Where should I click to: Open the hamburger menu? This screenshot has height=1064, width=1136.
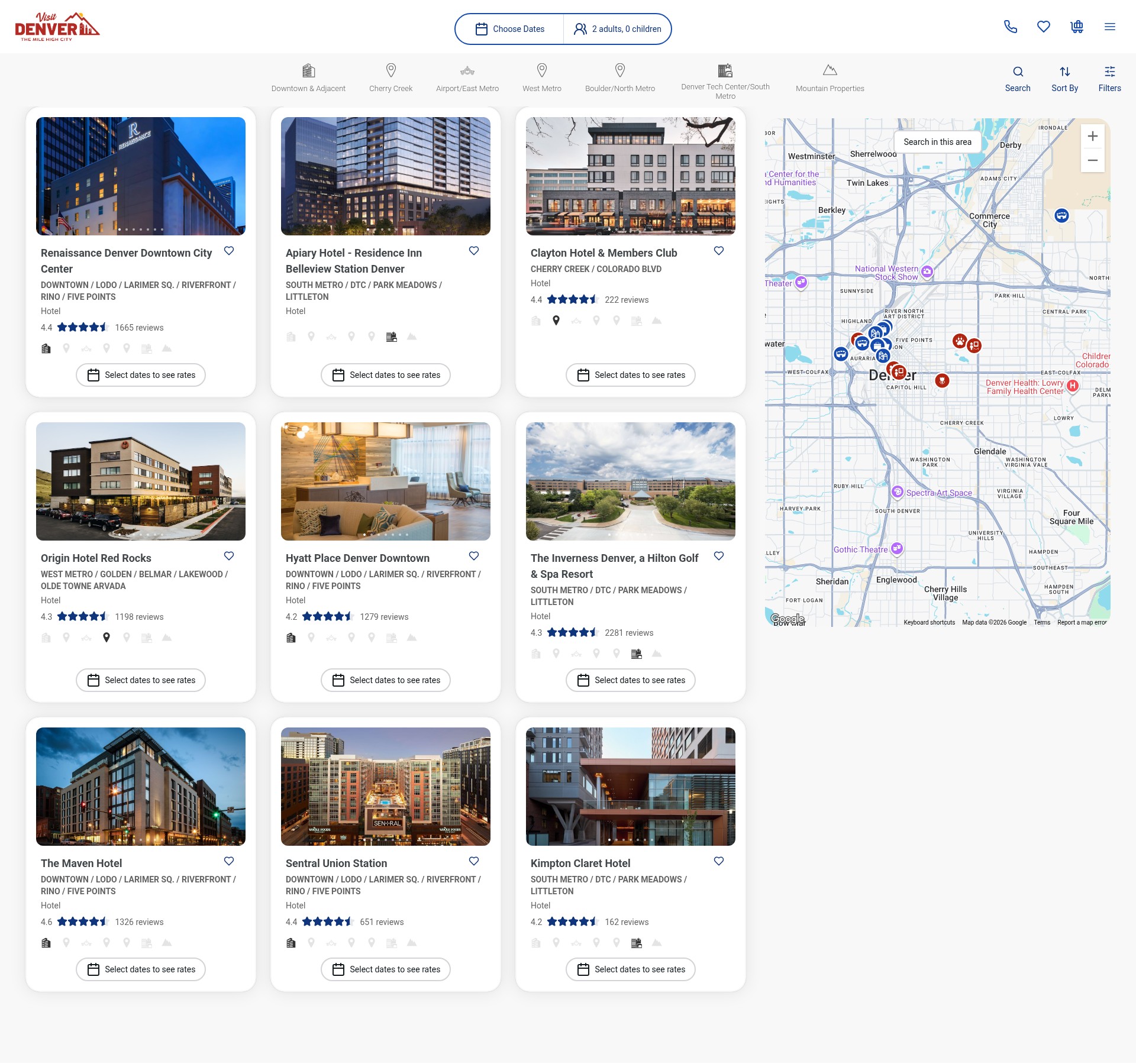[x=1110, y=27]
